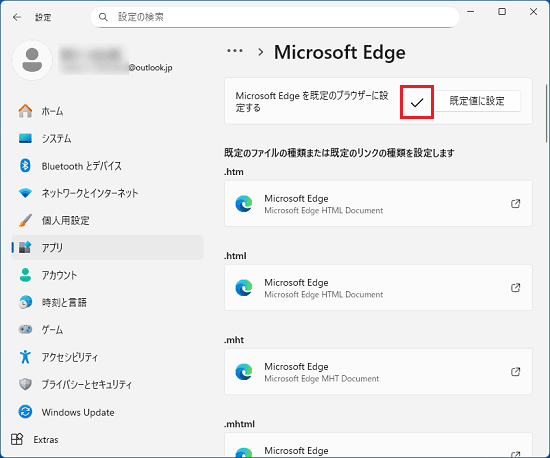
Task: Go to アクセシビリティ in sidebar
Action: (x=70, y=357)
